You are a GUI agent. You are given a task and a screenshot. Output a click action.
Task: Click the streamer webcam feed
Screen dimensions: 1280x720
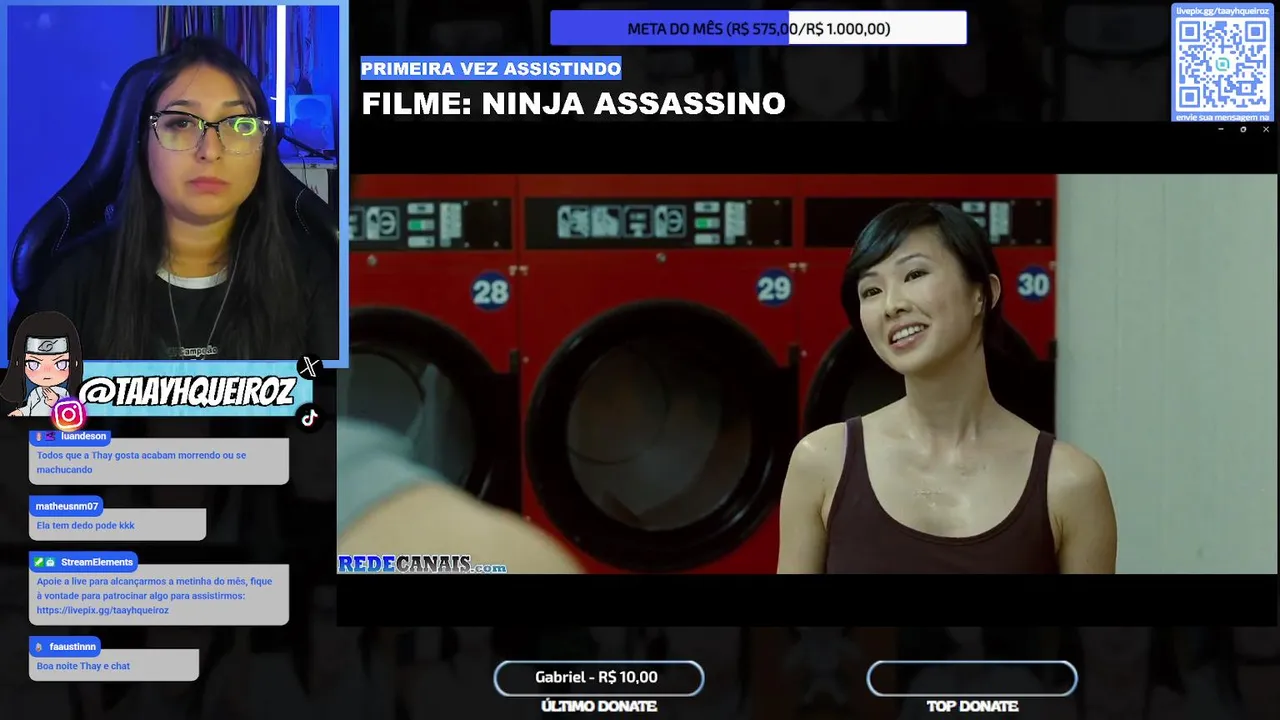pyautogui.click(x=174, y=183)
